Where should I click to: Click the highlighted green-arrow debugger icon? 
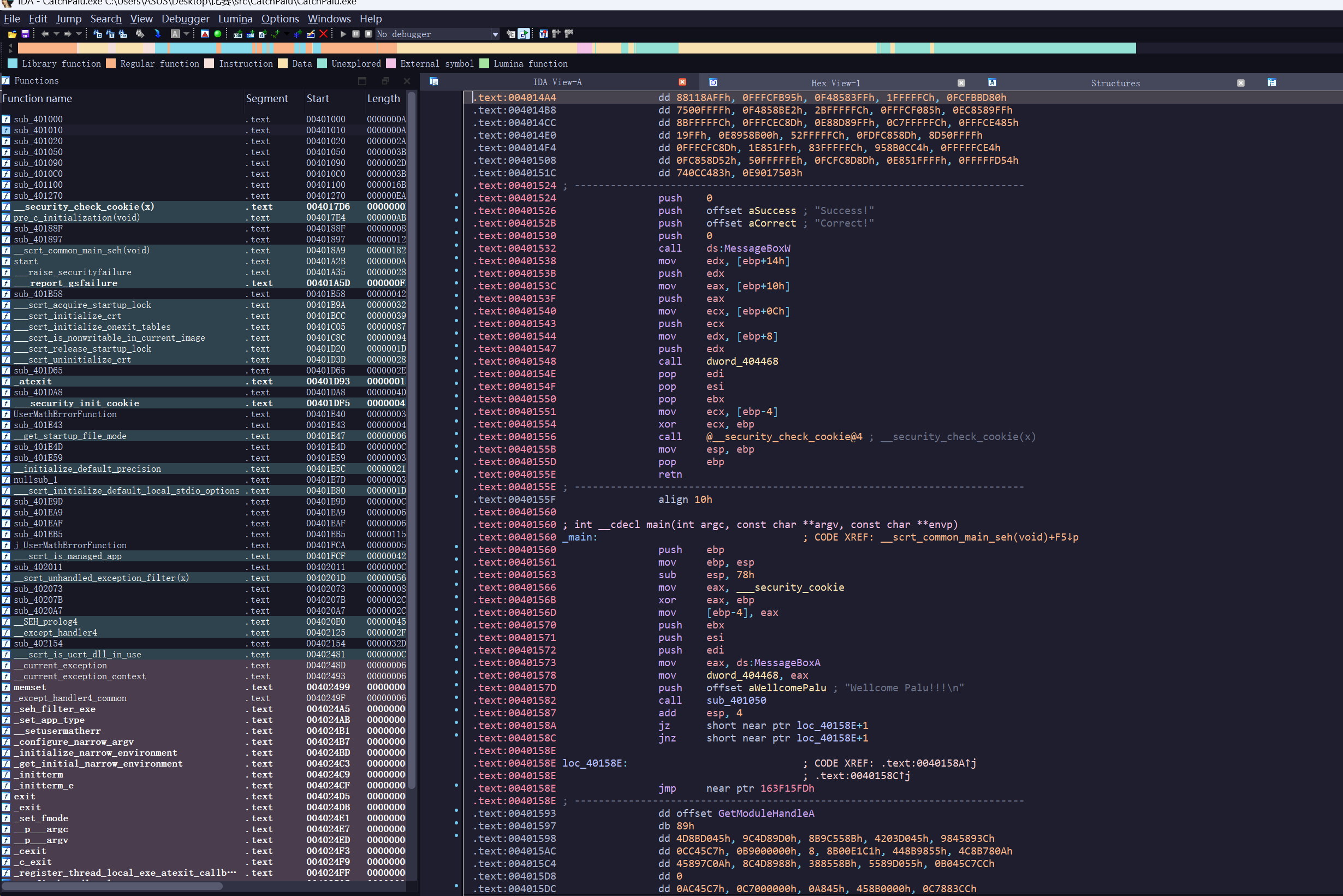pyautogui.click(x=525, y=34)
